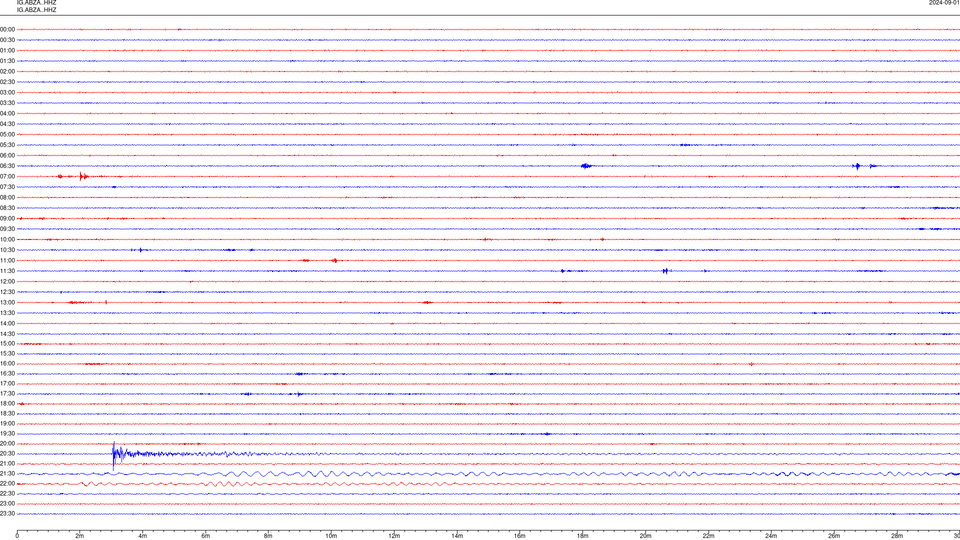Select the 07:00 row label
960x540 pixels.
tap(7, 176)
